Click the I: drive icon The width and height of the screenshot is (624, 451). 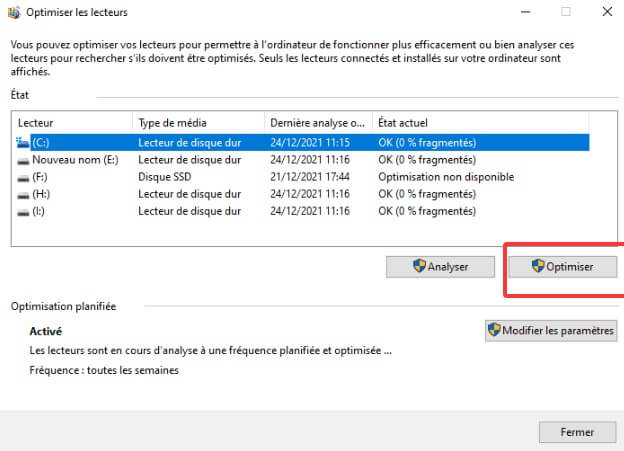[x=23, y=212]
